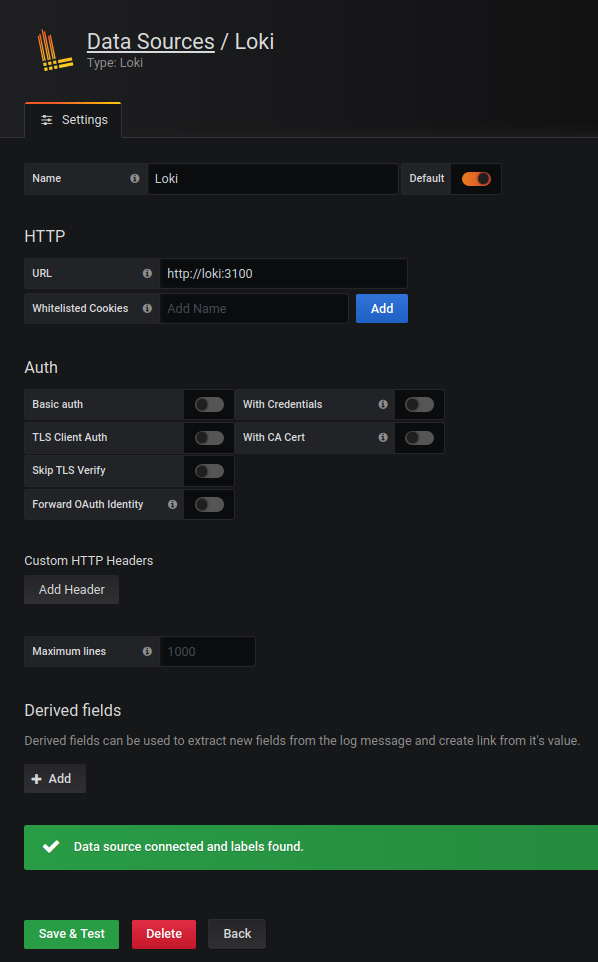The image size is (598, 962).
Task: Open the Data Sources breadcrumb link
Action: click(x=151, y=41)
